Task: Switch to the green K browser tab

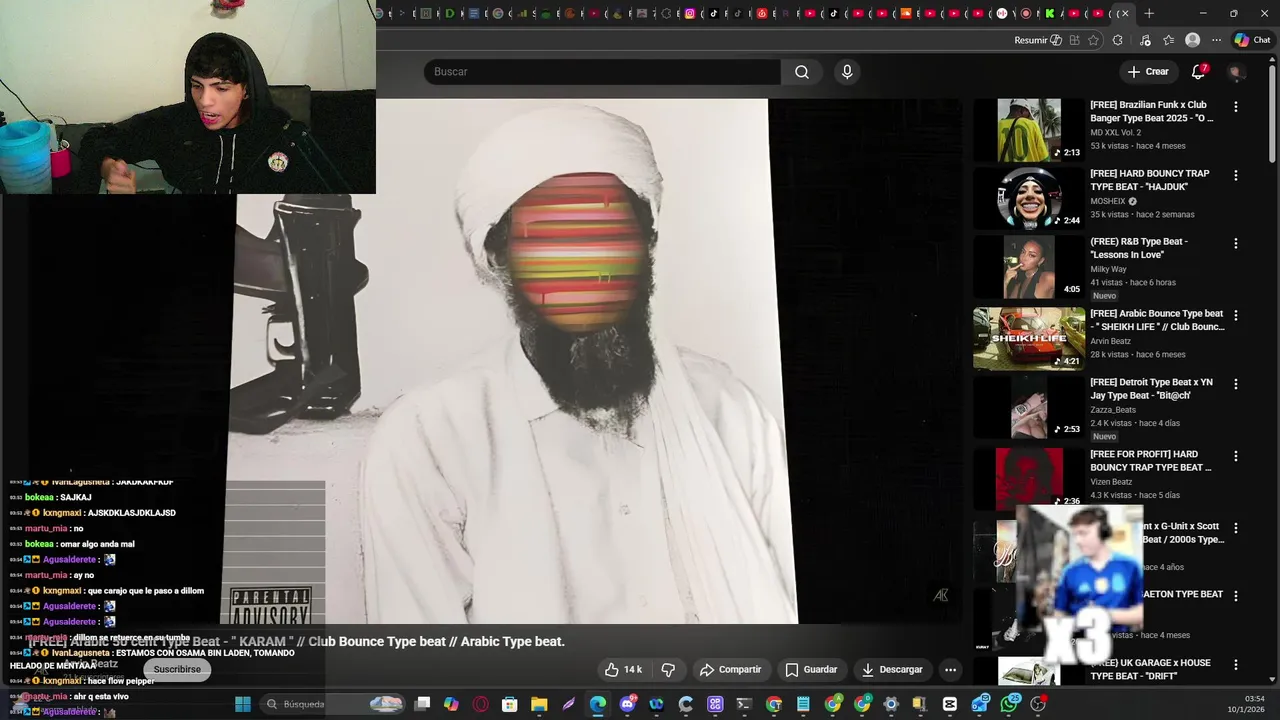Action: tap(1049, 14)
